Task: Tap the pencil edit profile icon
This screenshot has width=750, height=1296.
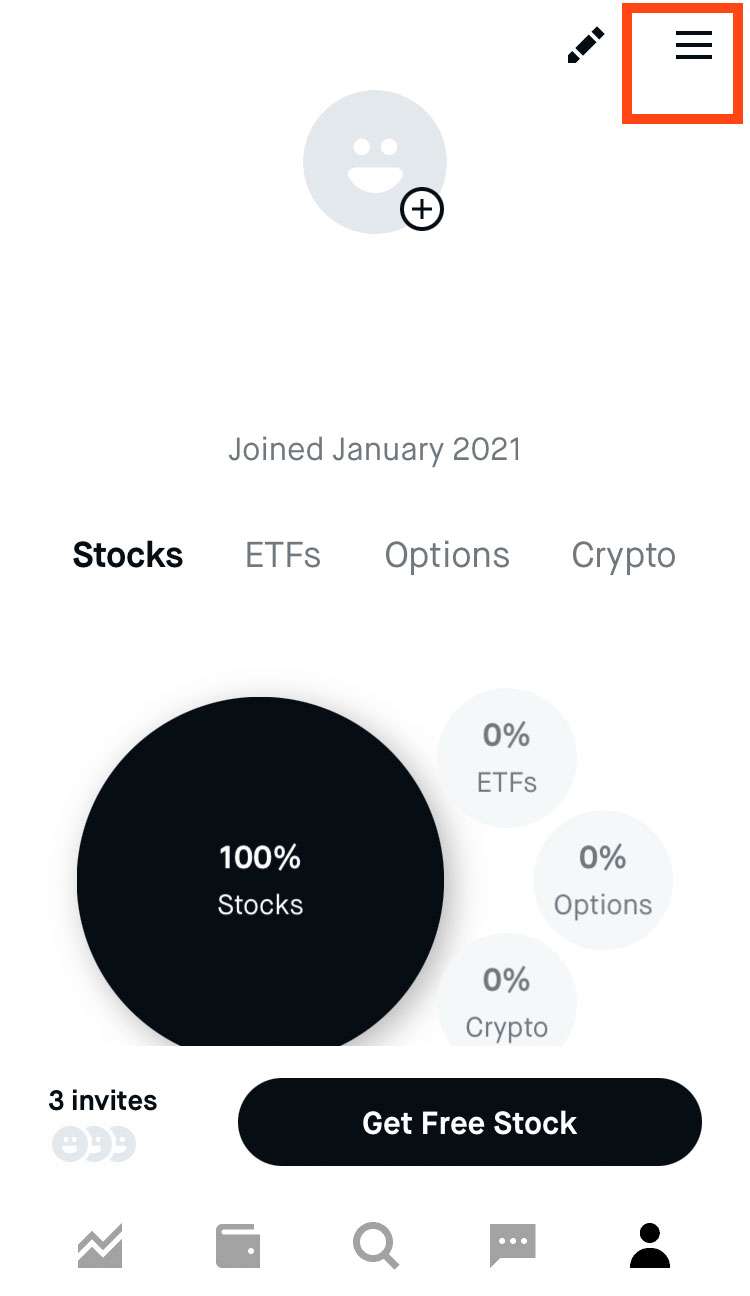Action: pyautogui.click(x=585, y=46)
